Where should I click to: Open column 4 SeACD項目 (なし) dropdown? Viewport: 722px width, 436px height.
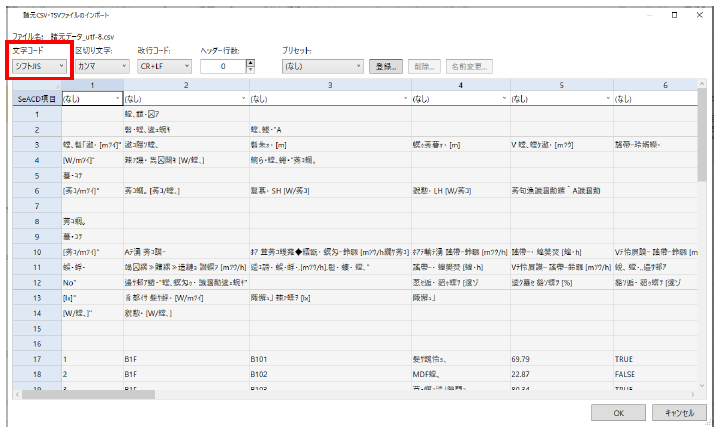tap(460, 99)
